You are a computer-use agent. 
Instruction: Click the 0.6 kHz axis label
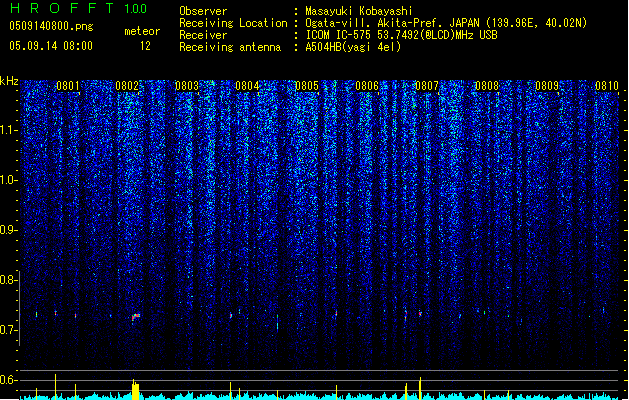(9, 380)
